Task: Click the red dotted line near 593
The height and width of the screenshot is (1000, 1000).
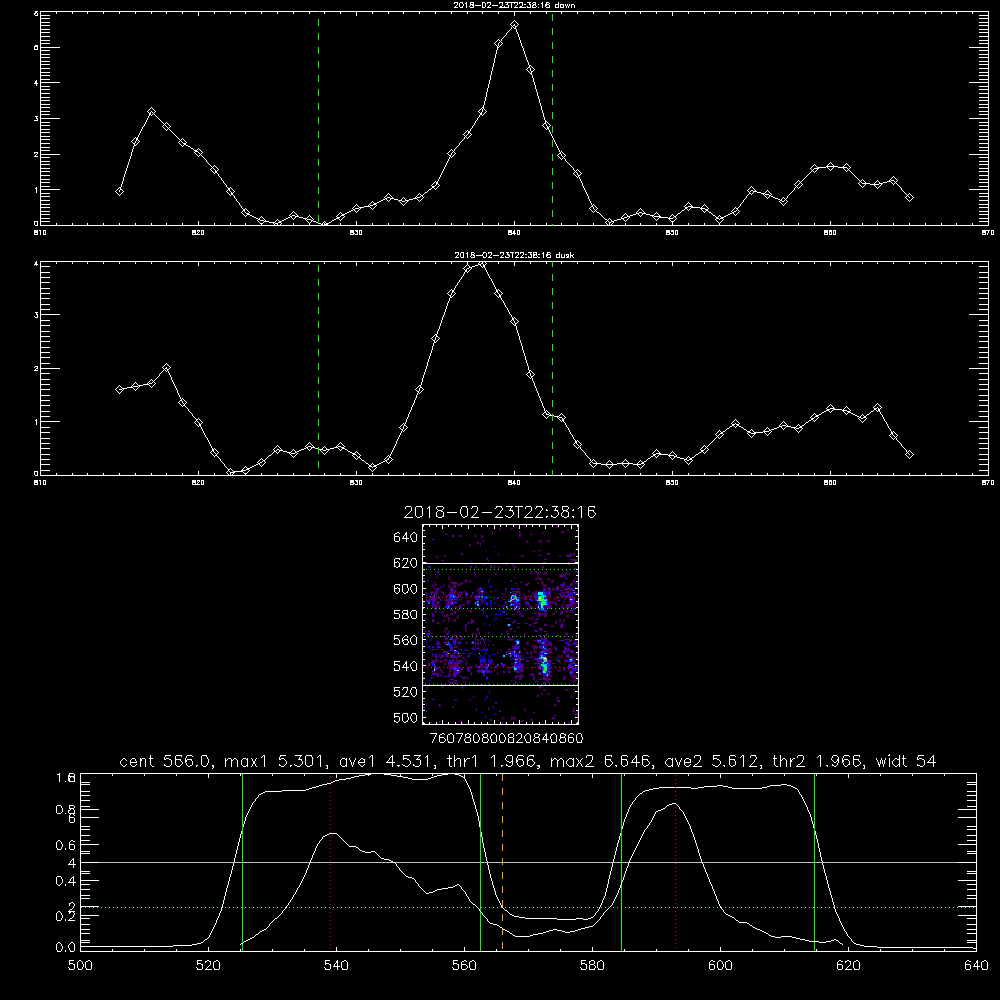Action: pyautogui.click(x=675, y=862)
